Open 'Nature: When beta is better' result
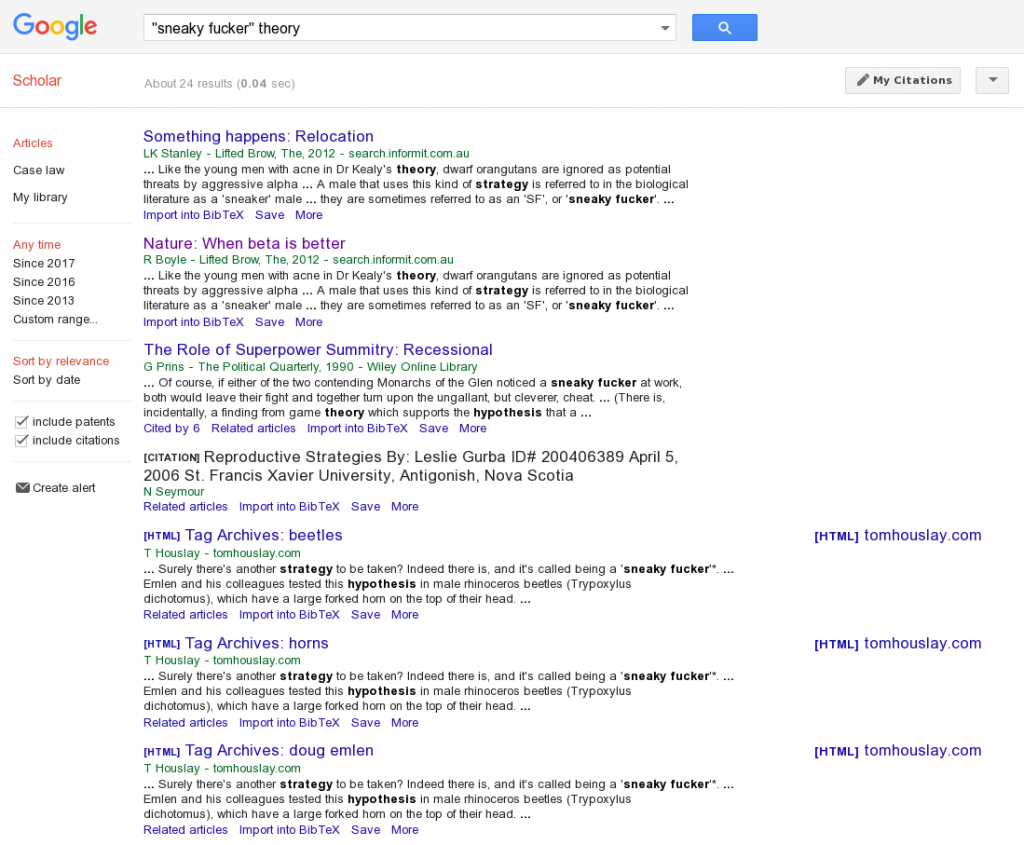 (x=244, y=244)
